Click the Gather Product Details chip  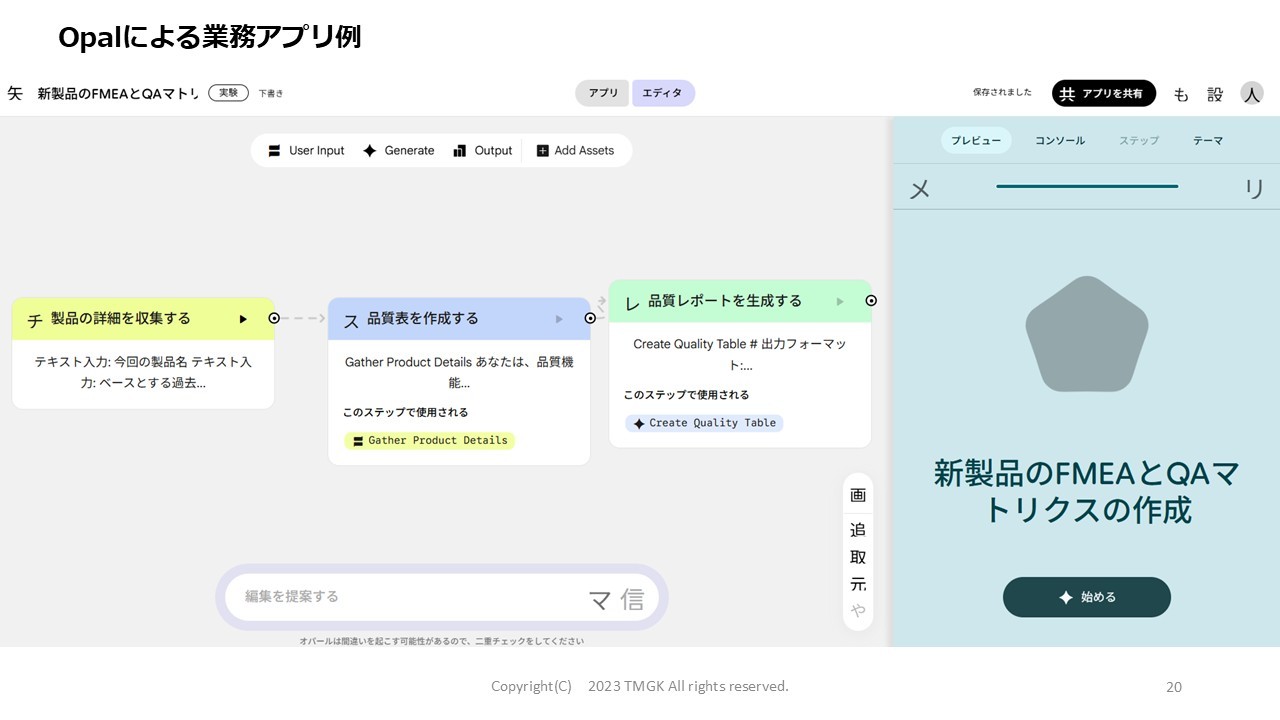click(x=430, y=441)
